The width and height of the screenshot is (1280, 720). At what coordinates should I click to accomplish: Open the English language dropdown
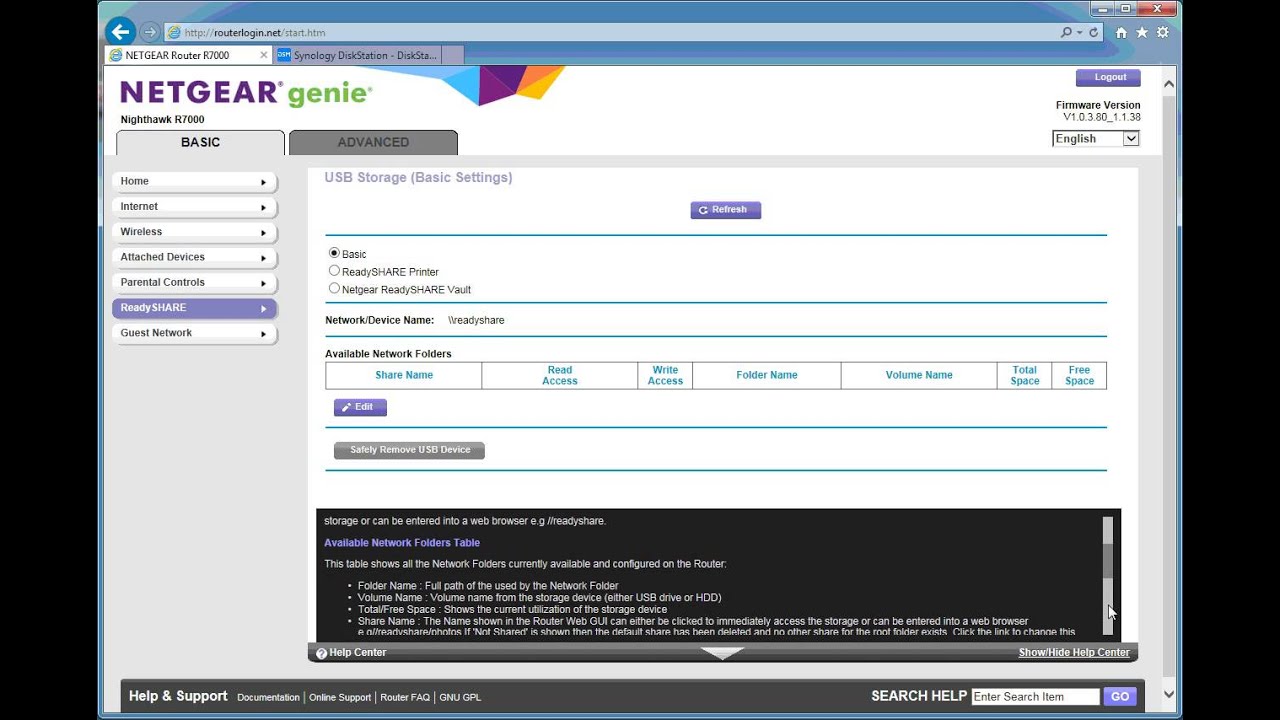pyautogui.click(x=1096, y=139)
